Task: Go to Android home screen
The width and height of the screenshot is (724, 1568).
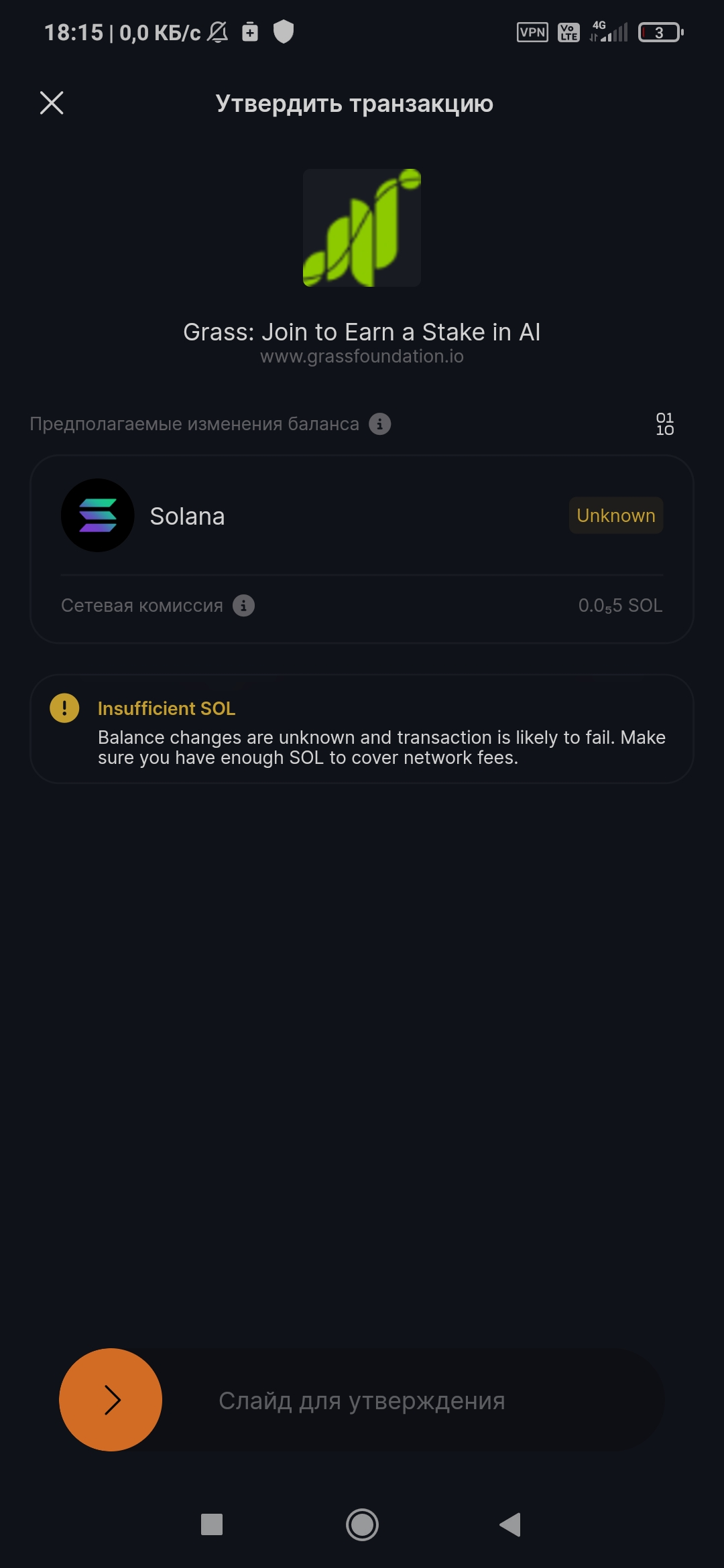Action: coord(362,1524)
